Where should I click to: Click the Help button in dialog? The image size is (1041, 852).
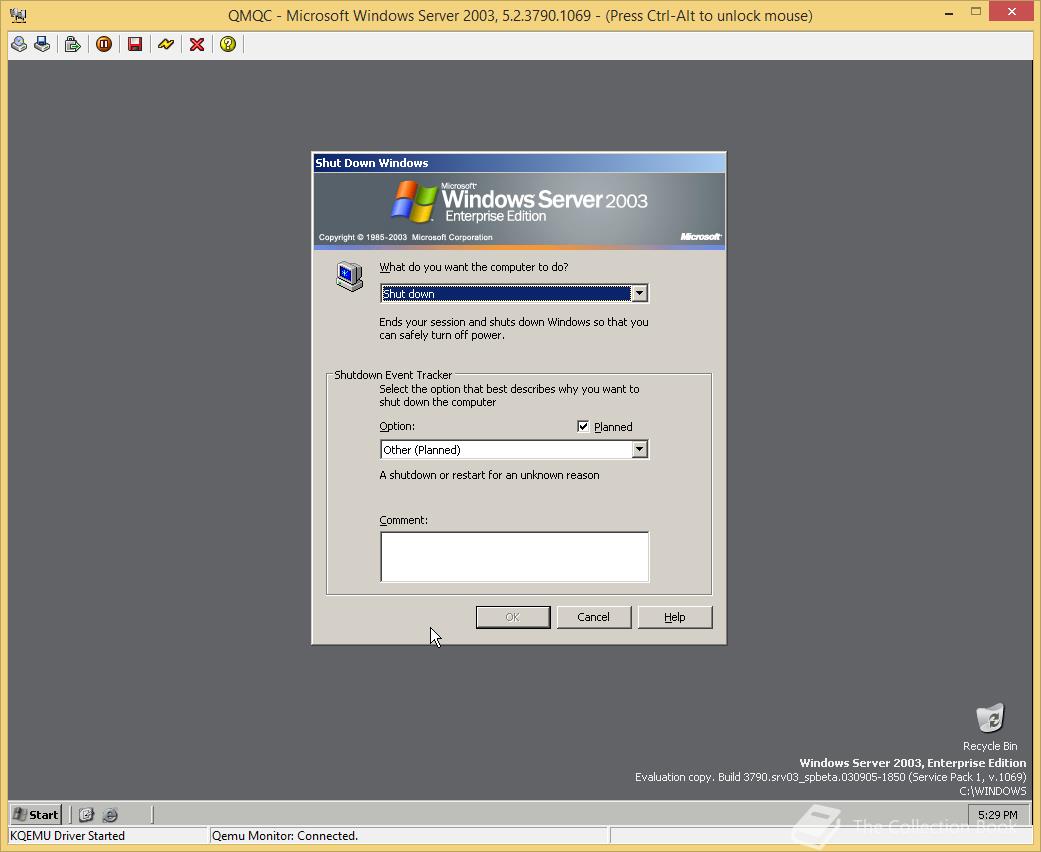(x=675, y=617)
